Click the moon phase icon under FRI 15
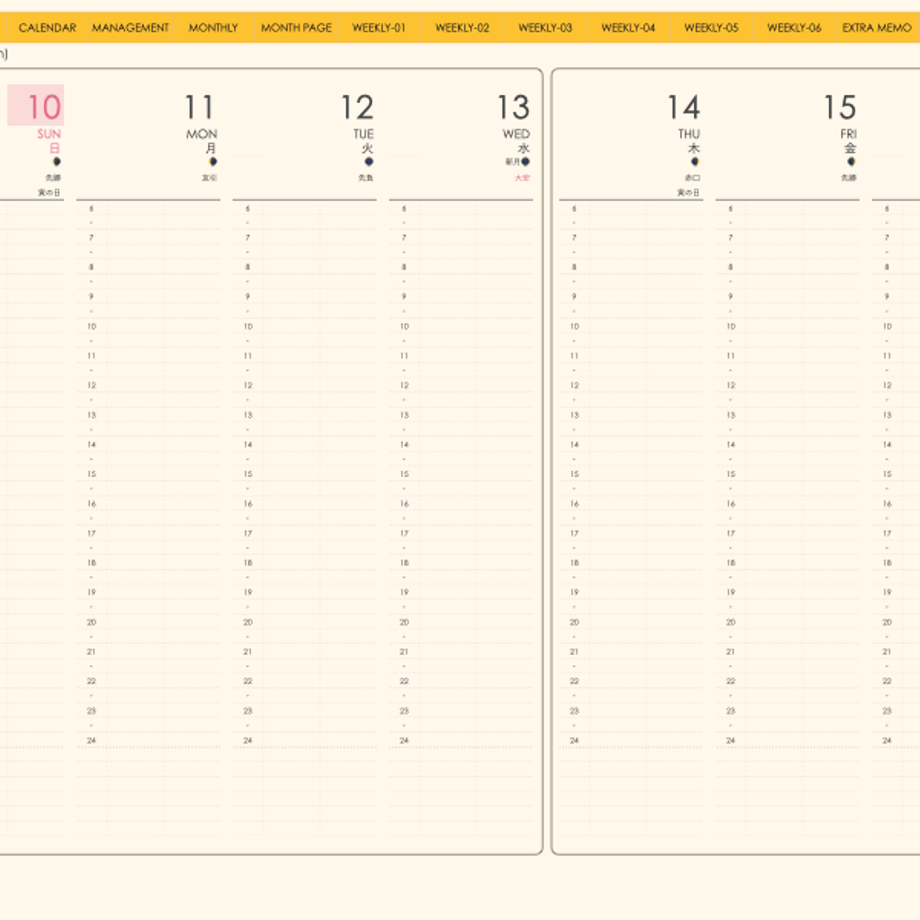920x920 pixels. click(851, 161)
